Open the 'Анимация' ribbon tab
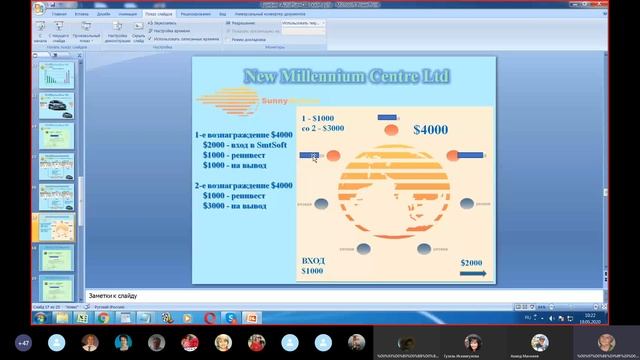This screenshot has width=640, height=360. (127, 14)
